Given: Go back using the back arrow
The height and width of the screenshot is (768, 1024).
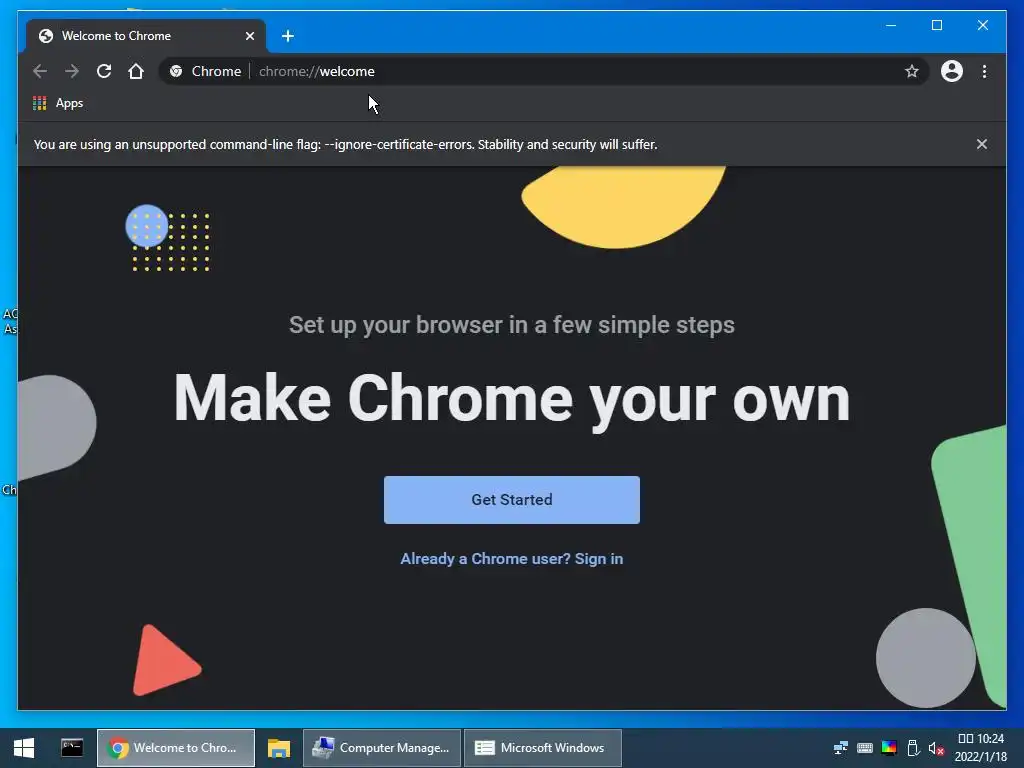Looking at the screenshot, I should (40, 71).
